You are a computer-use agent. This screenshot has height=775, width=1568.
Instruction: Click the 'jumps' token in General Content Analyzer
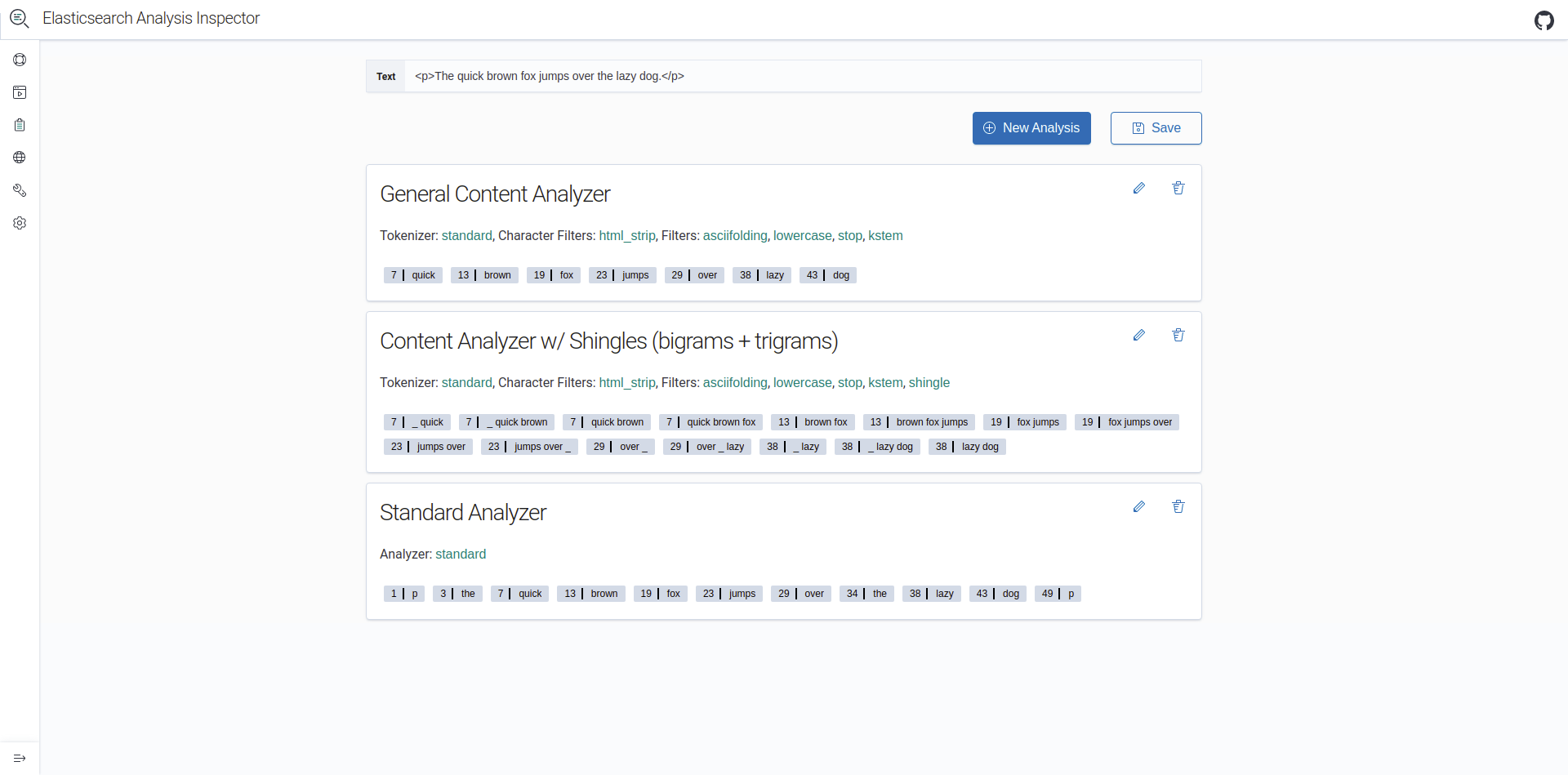(x=622, y=275)
